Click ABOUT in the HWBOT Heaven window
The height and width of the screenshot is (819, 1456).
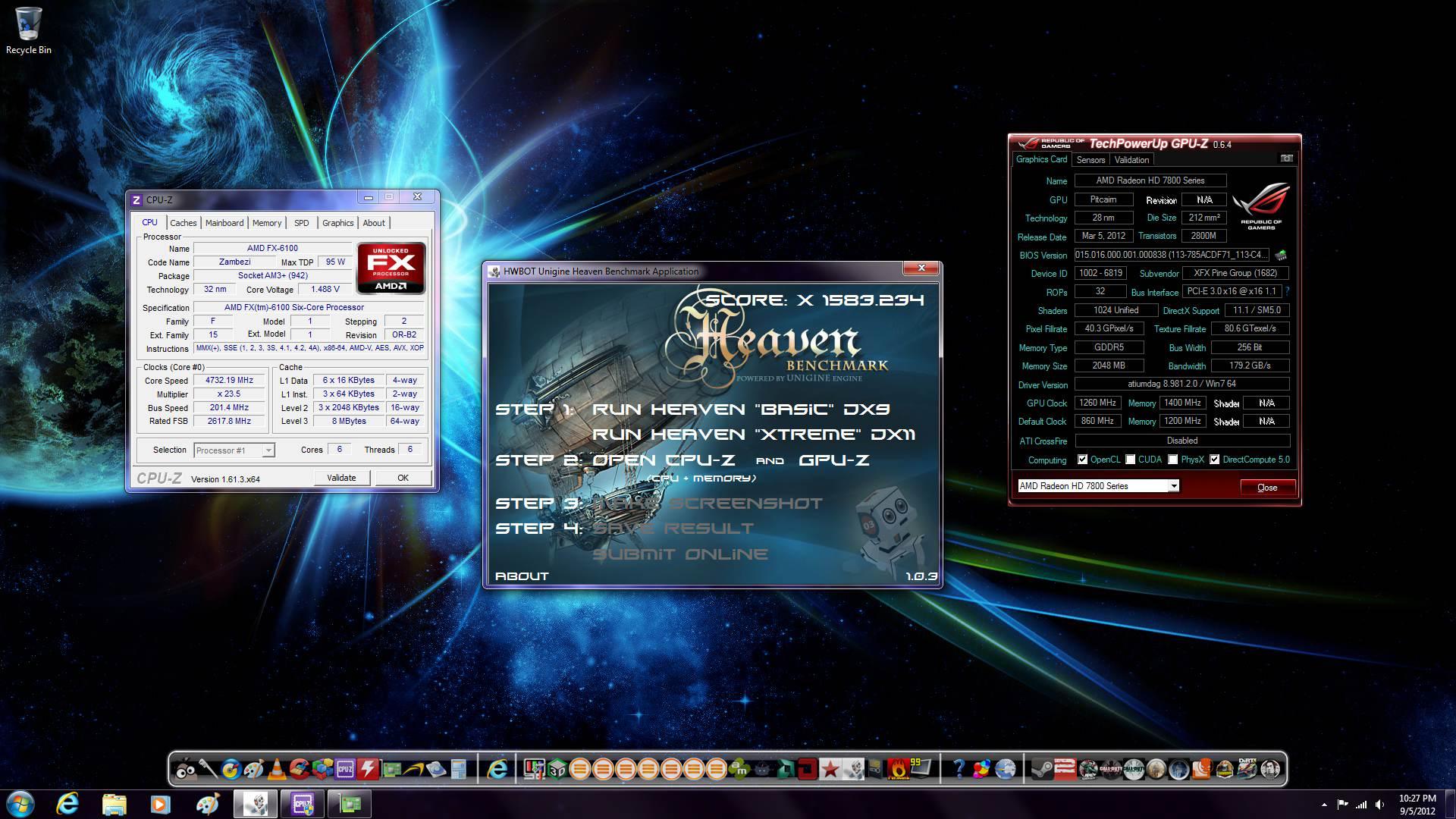coord(522,576)
